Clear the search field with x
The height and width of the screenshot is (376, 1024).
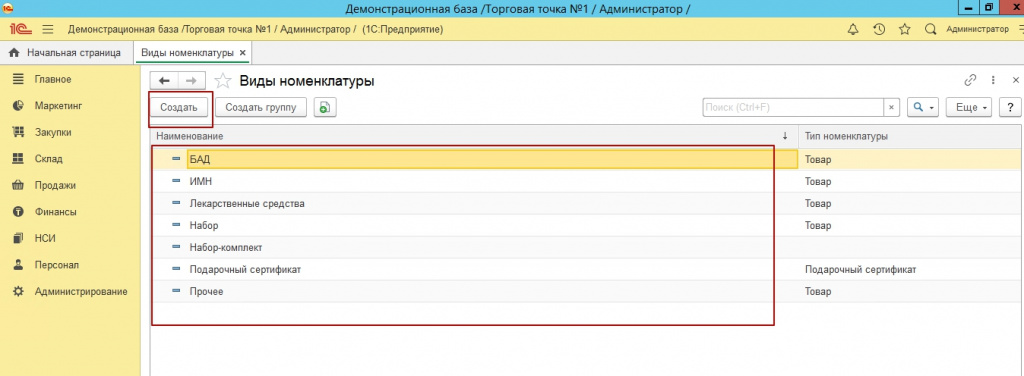(x=892, y=108)
